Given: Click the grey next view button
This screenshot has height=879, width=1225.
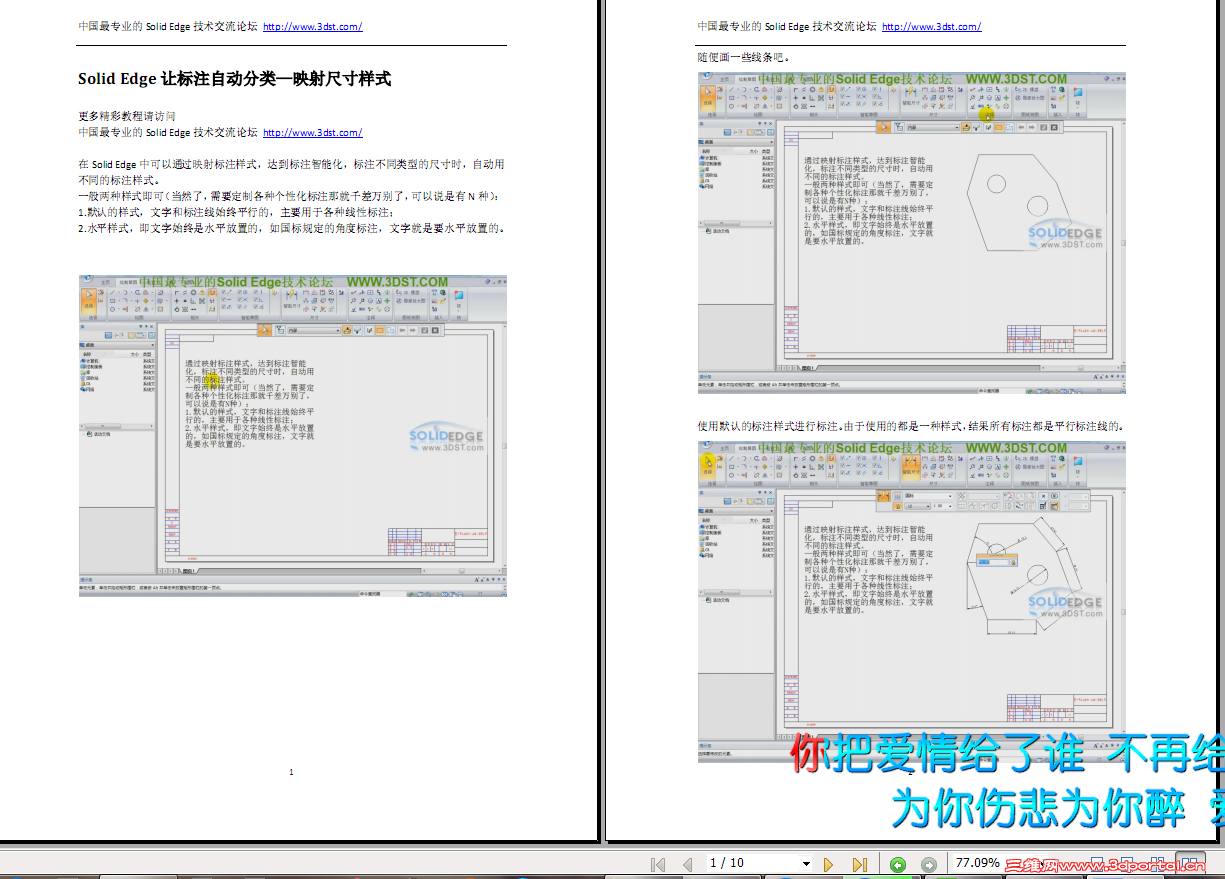Looking at the screenshot, I should point(929,864).
